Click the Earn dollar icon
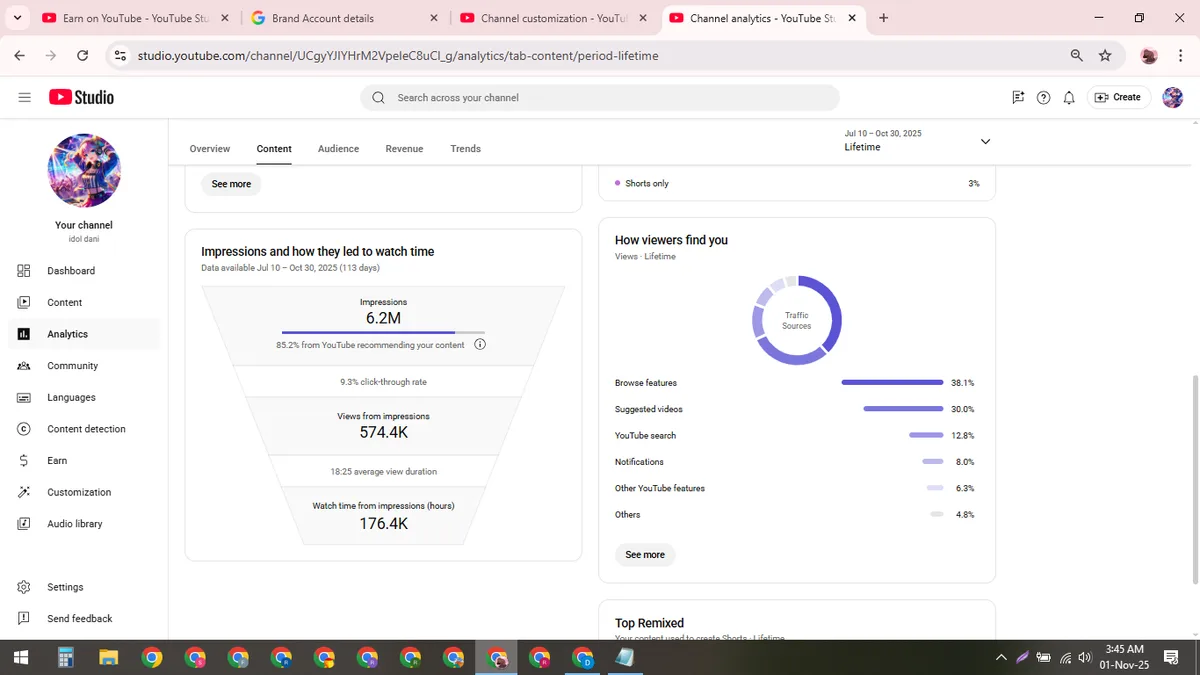 click(24, 461)
